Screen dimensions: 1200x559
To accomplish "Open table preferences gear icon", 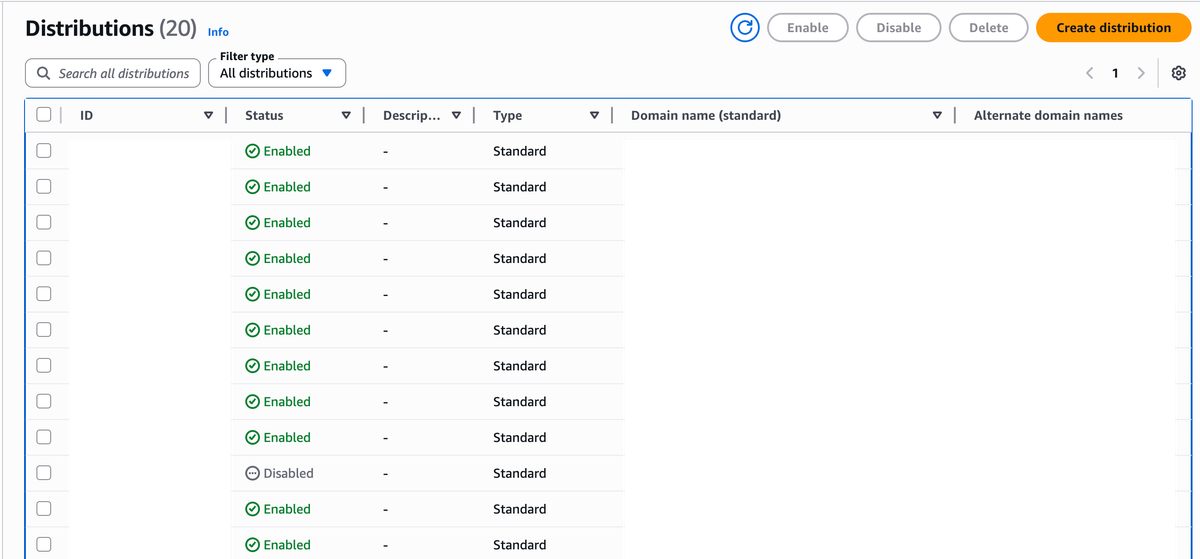I will (x=1178, y=73).
